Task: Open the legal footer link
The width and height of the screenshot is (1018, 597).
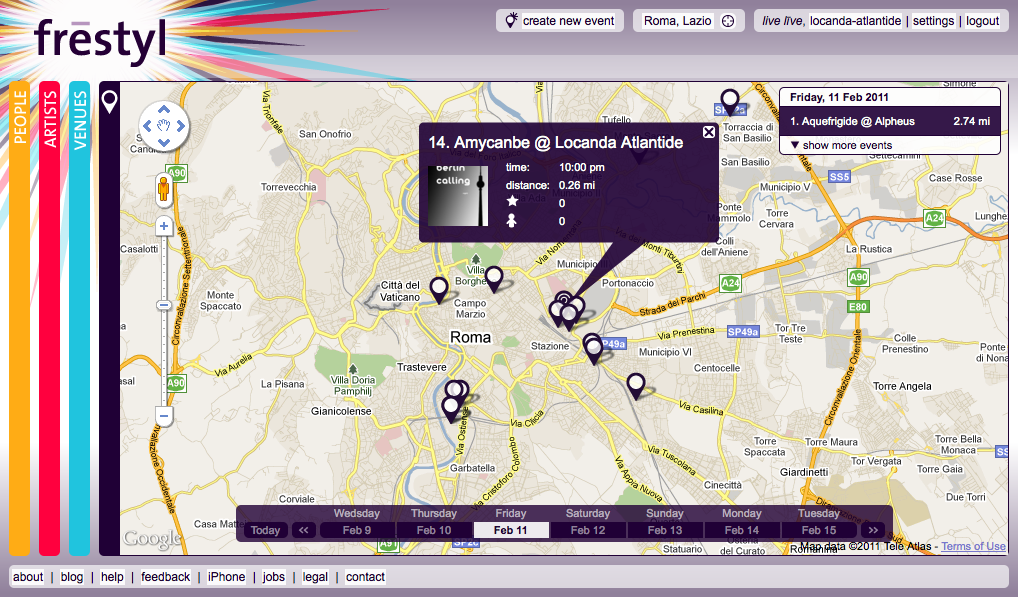Action: (315, 577)
